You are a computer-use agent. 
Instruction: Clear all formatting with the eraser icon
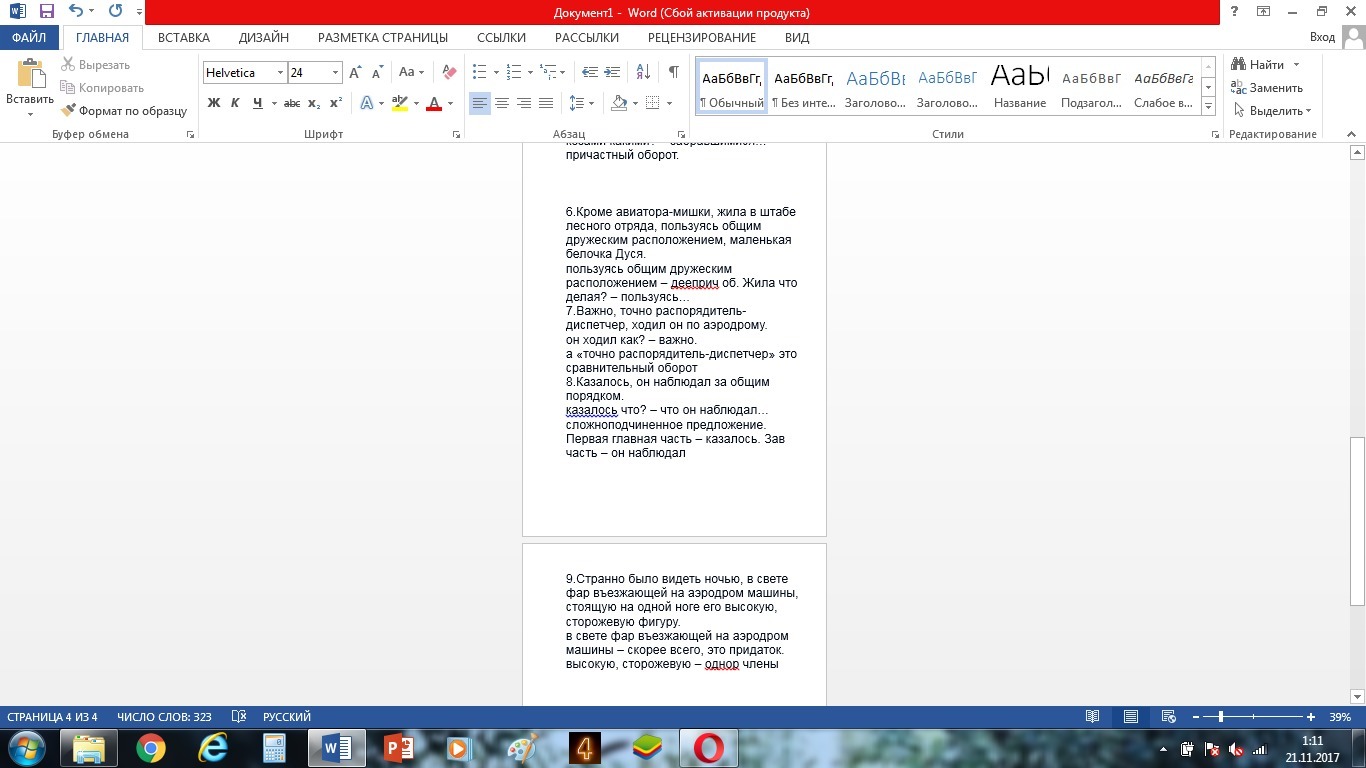(x=449, y=72)
